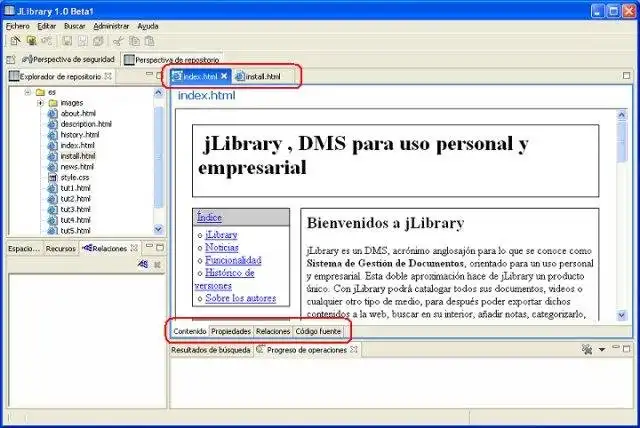Open the Código fuente tab
Screen dimensions: 640x428
point(318,331)
